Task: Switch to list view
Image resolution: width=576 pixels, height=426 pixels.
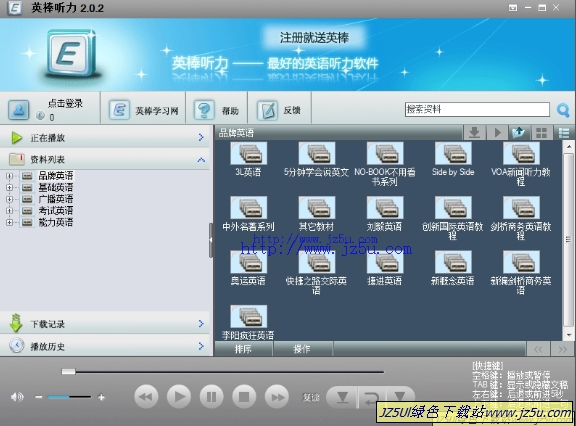Action: point(564,133)
